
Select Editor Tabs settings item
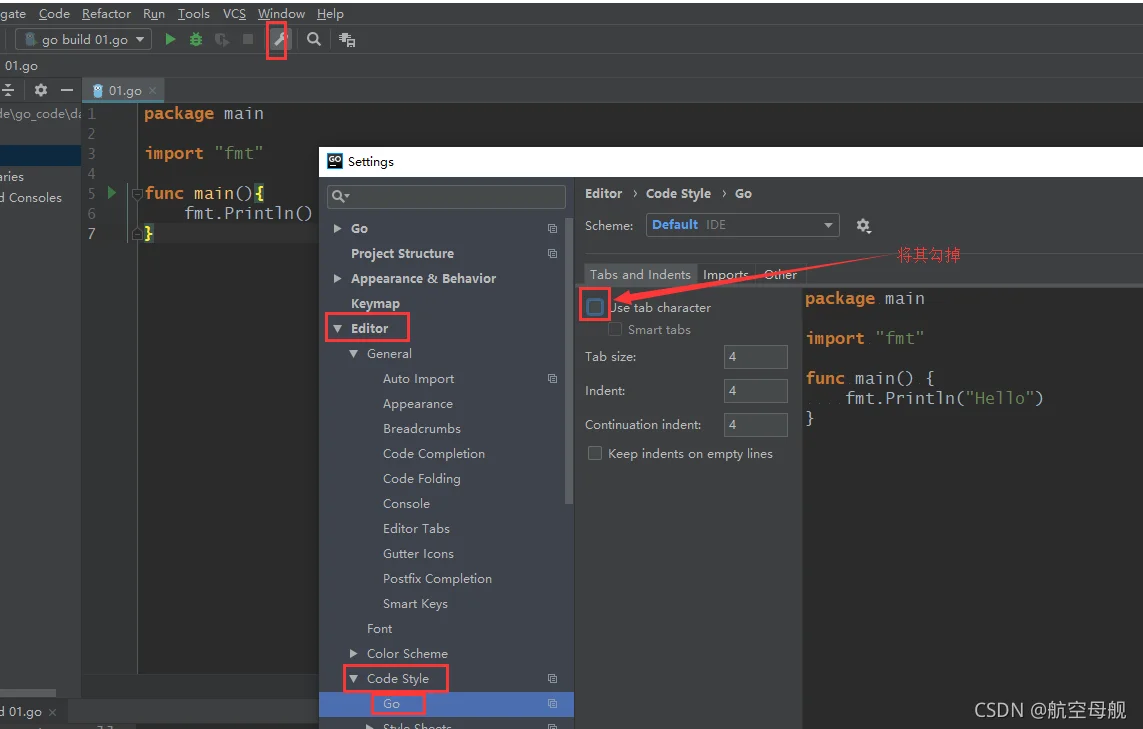(416, 529)
